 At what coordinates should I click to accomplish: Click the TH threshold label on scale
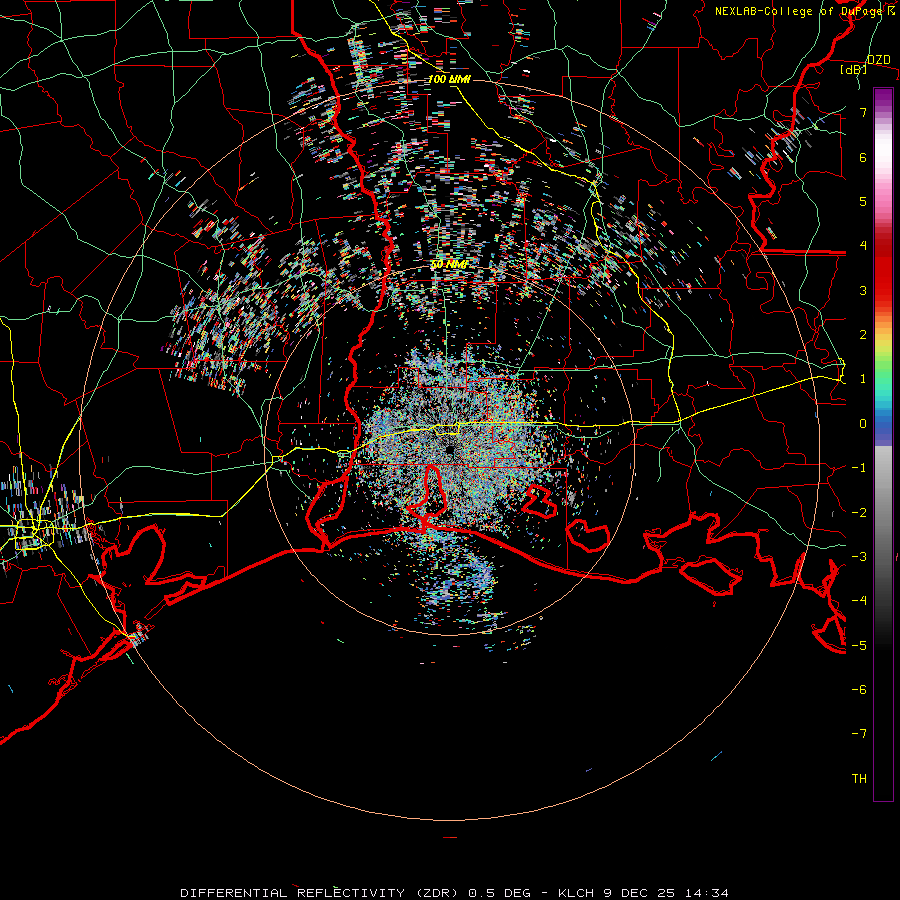click(x=859, y=779)
